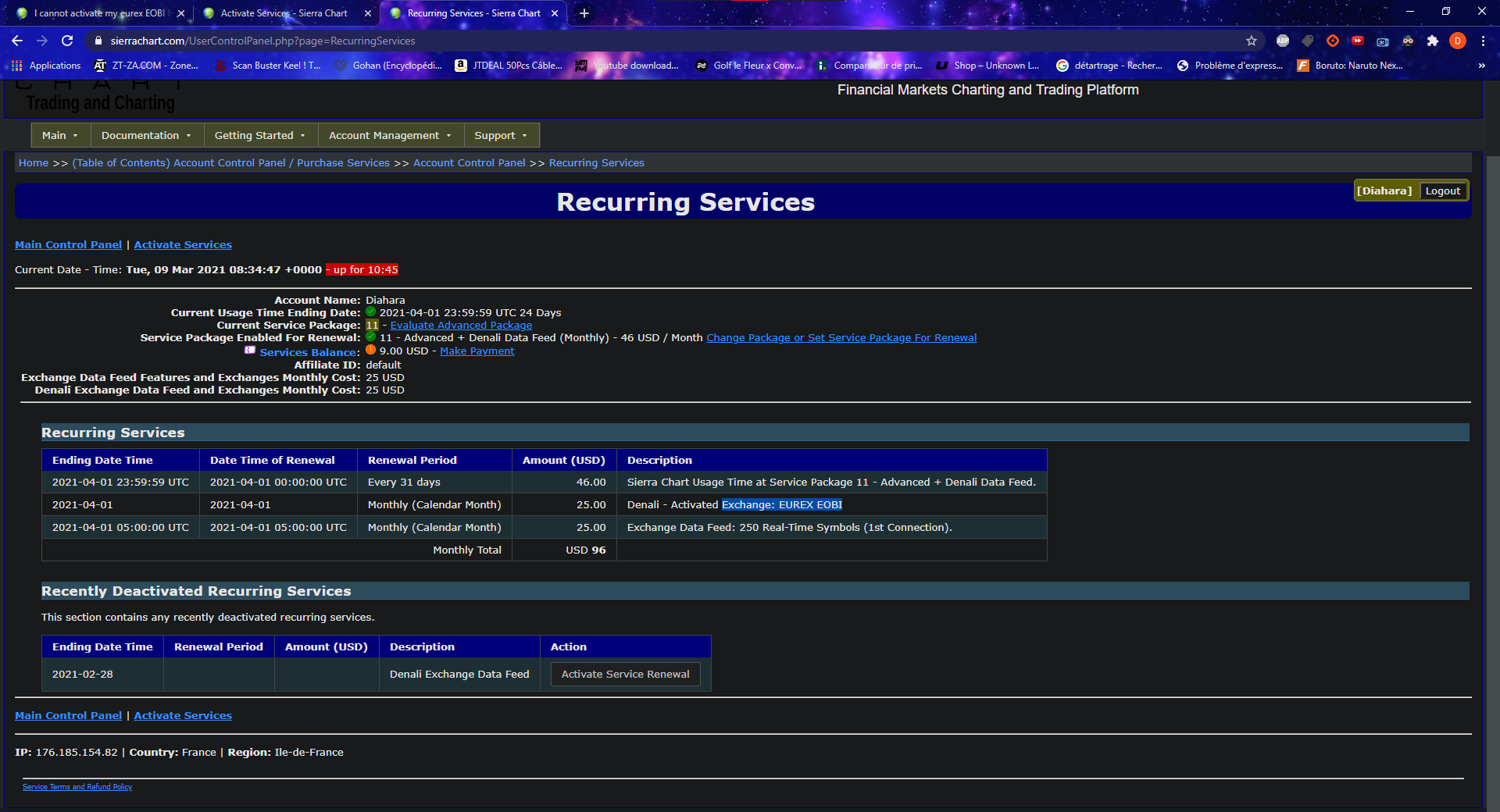Switch to the Activate Services browser tab

(284, 13)
